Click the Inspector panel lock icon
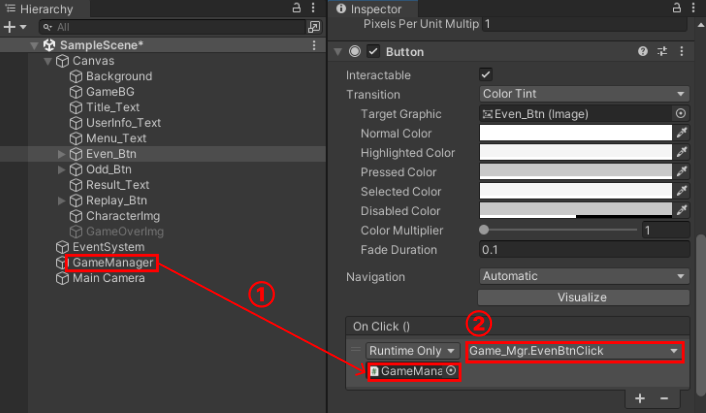The width and height of the screenshot is (706, 413). (x=676, y=8)
